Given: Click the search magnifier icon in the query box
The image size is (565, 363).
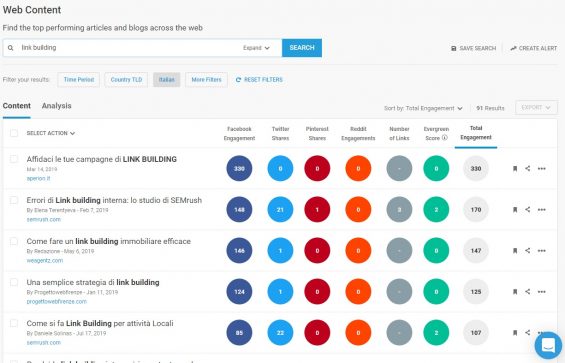Looking at the screenshot, I should (10, 48).
